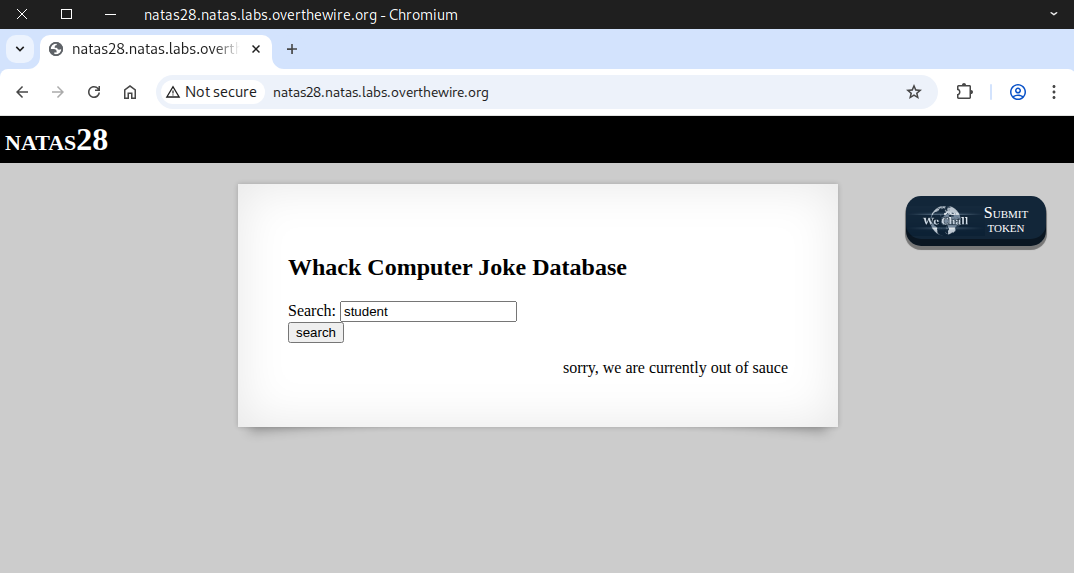The width and height of the screenshot is (1074, 573).
Task: View site info via Not secure chip
Action: point(212,92)
